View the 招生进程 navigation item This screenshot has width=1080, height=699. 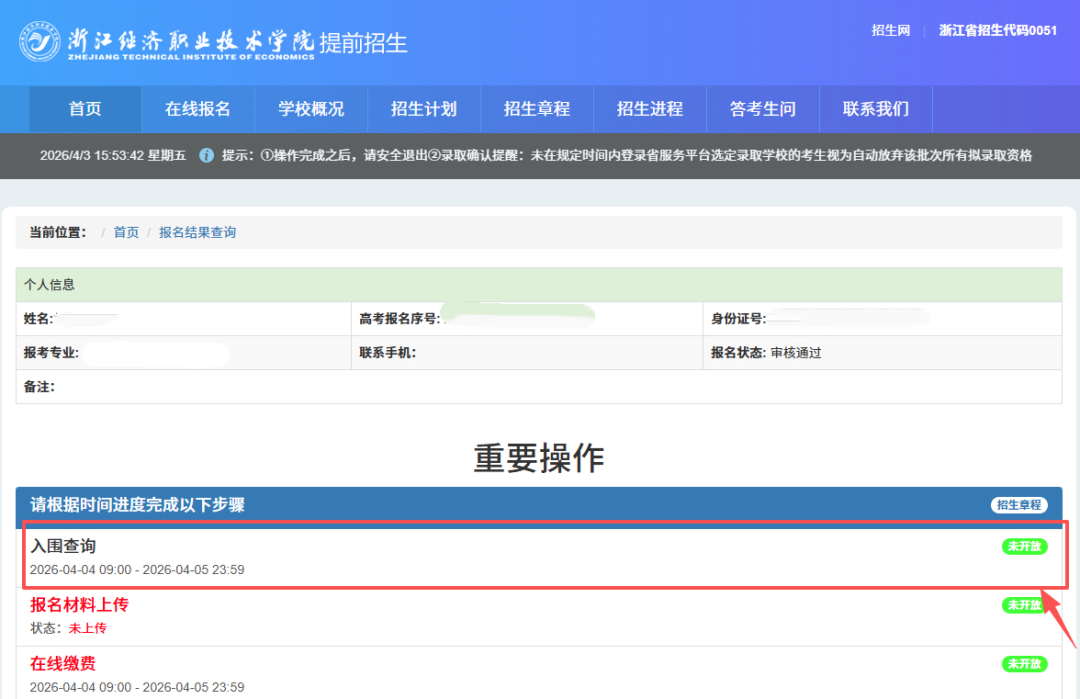[x=650, y=109]
